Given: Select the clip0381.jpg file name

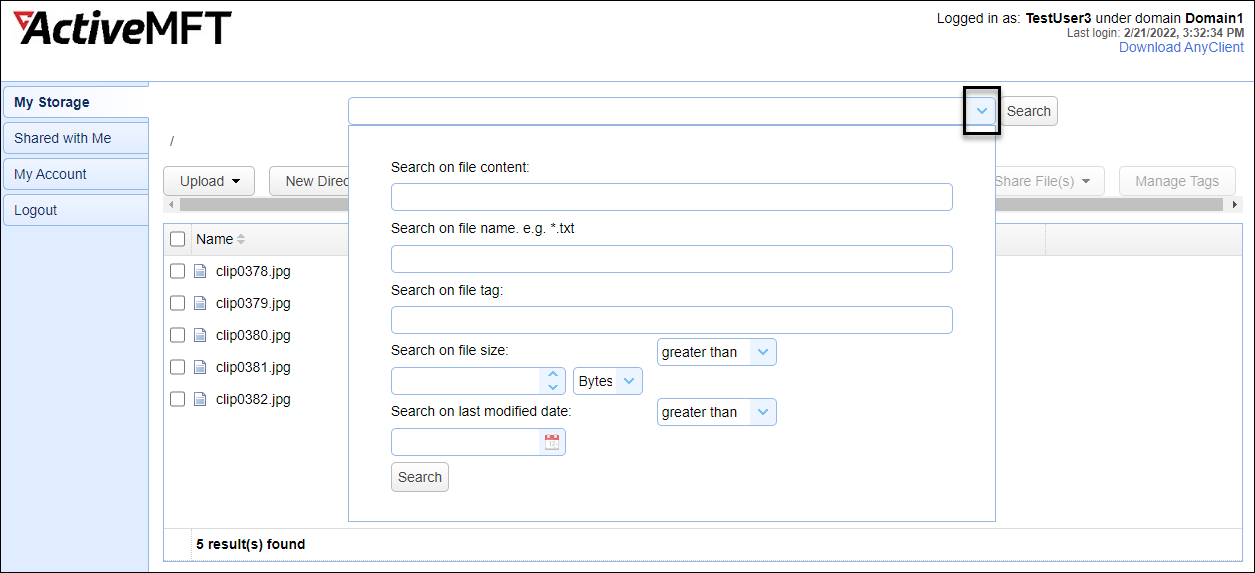Looking at the screenshot, I should point(253,367).
